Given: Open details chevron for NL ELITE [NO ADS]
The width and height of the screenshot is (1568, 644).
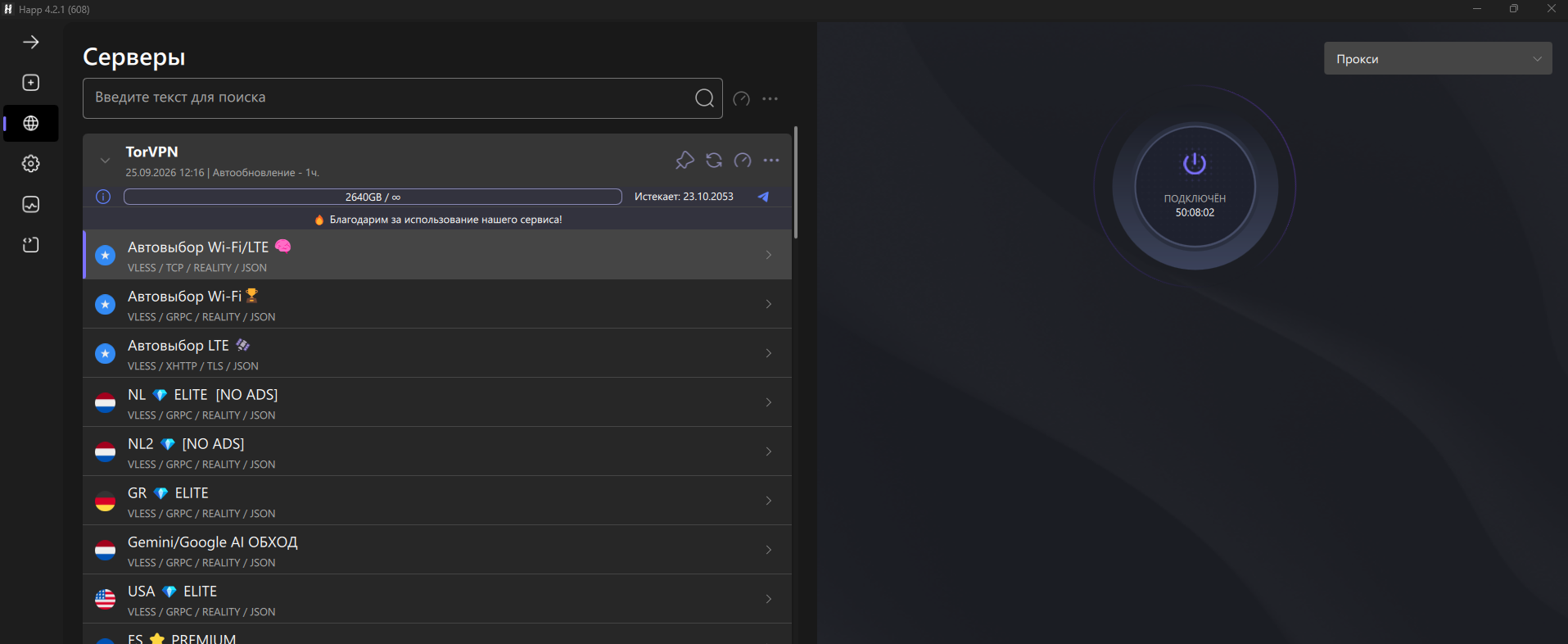Looking at the screenshot, I should click(x=768, y=402).
